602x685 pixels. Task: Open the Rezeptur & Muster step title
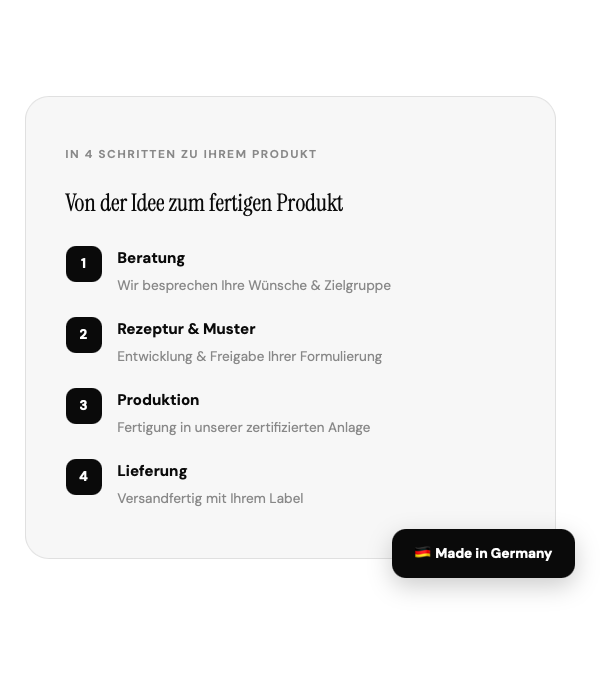click(x=186, y=329)
